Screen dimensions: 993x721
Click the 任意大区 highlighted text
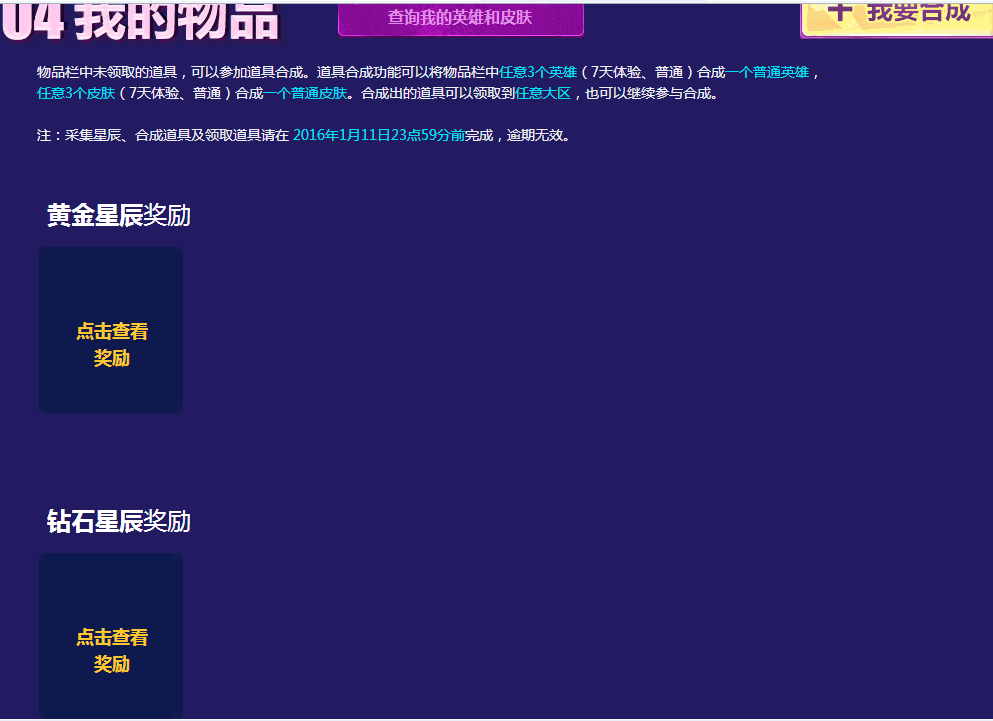click(x=543, y=93)
